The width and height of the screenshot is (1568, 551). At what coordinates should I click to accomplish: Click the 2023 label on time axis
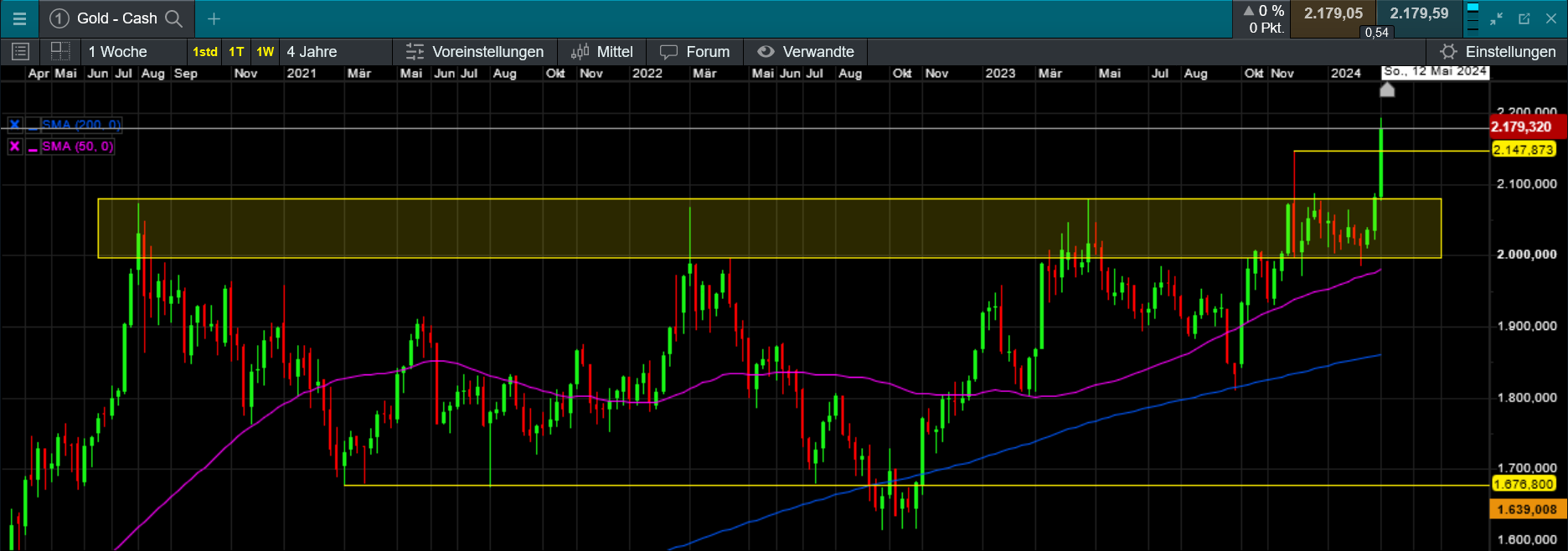point(1000,74)
